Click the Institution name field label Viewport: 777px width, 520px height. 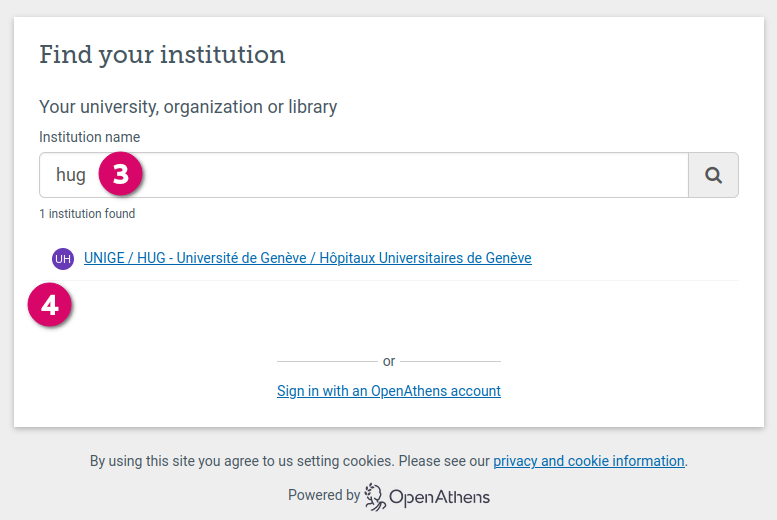tap(89, 137)
